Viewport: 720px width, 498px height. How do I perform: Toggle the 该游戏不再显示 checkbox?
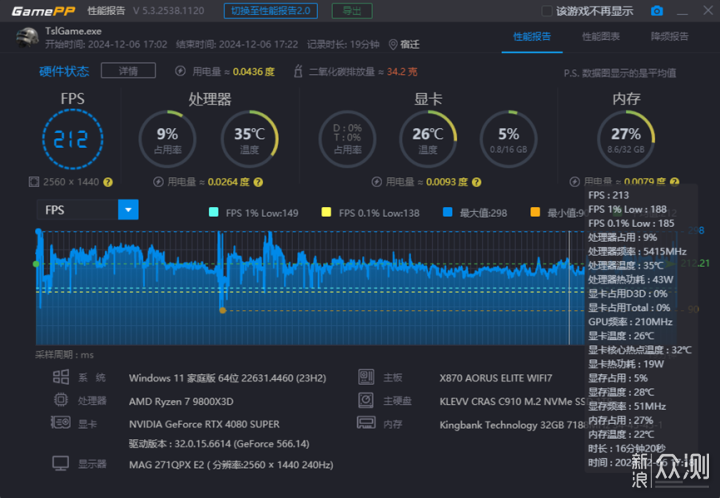pos(546,11)
